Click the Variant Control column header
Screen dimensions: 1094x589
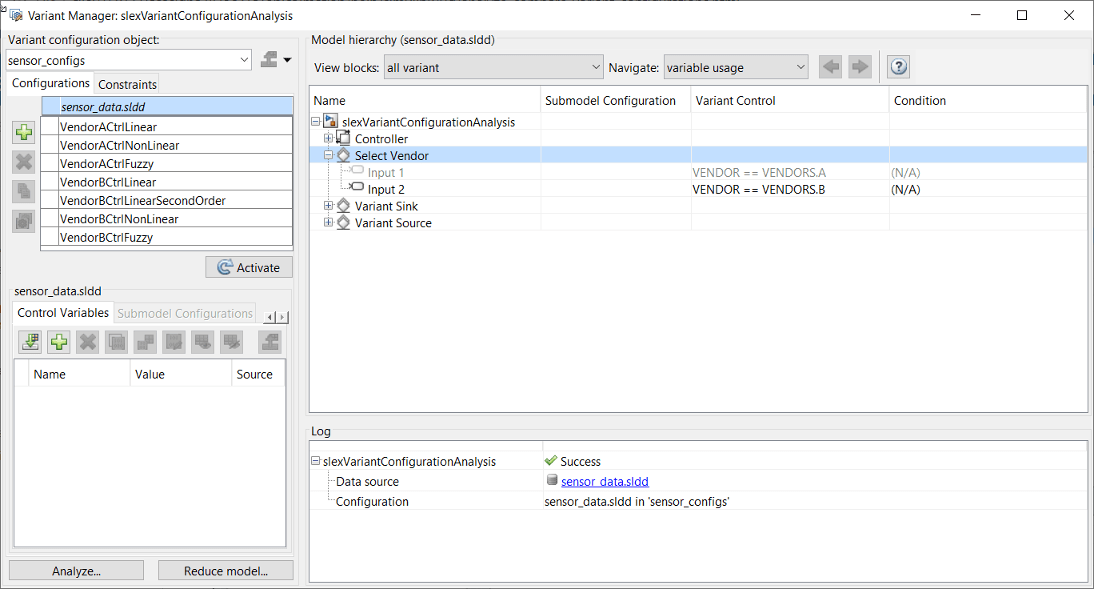click(790, 100)
